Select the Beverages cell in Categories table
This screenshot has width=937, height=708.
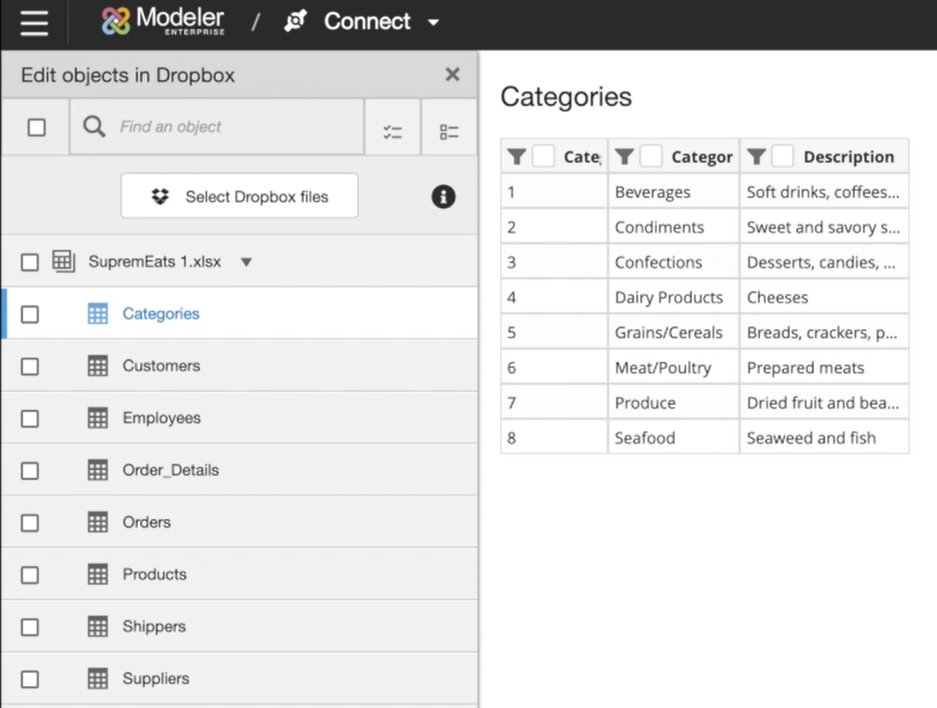pos(653,192)
